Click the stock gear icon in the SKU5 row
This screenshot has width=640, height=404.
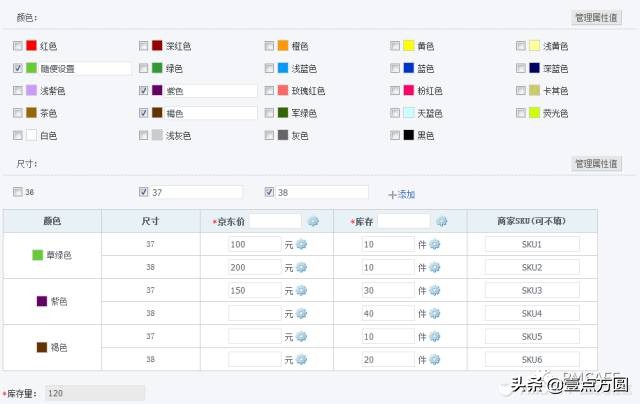pyautogui.click(x=435, y=337)
